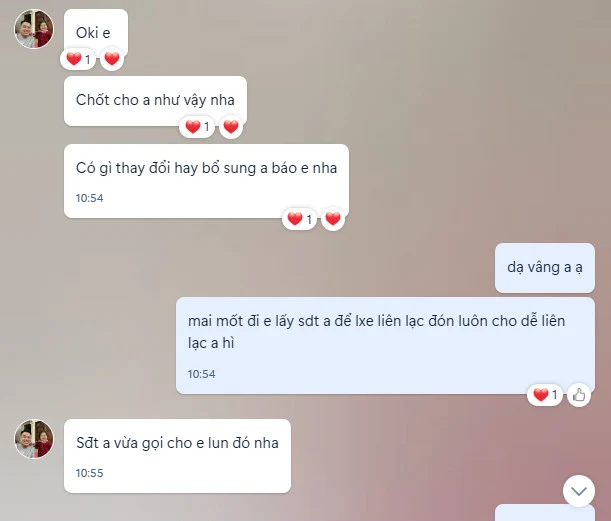Open sender avatar beside 'Oki e'
The image size is (611, 521).
coord(34,29)
